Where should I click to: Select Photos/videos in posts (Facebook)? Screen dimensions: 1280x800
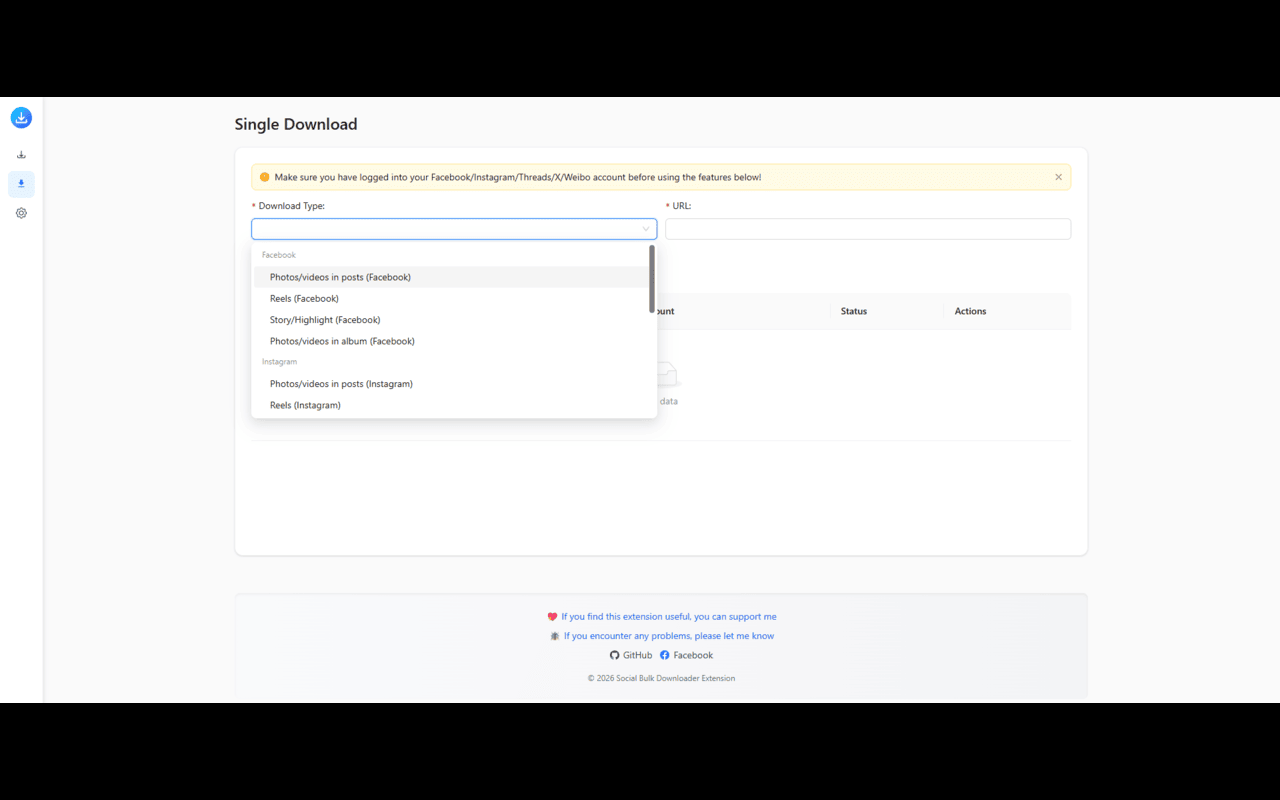click(340, 277)
